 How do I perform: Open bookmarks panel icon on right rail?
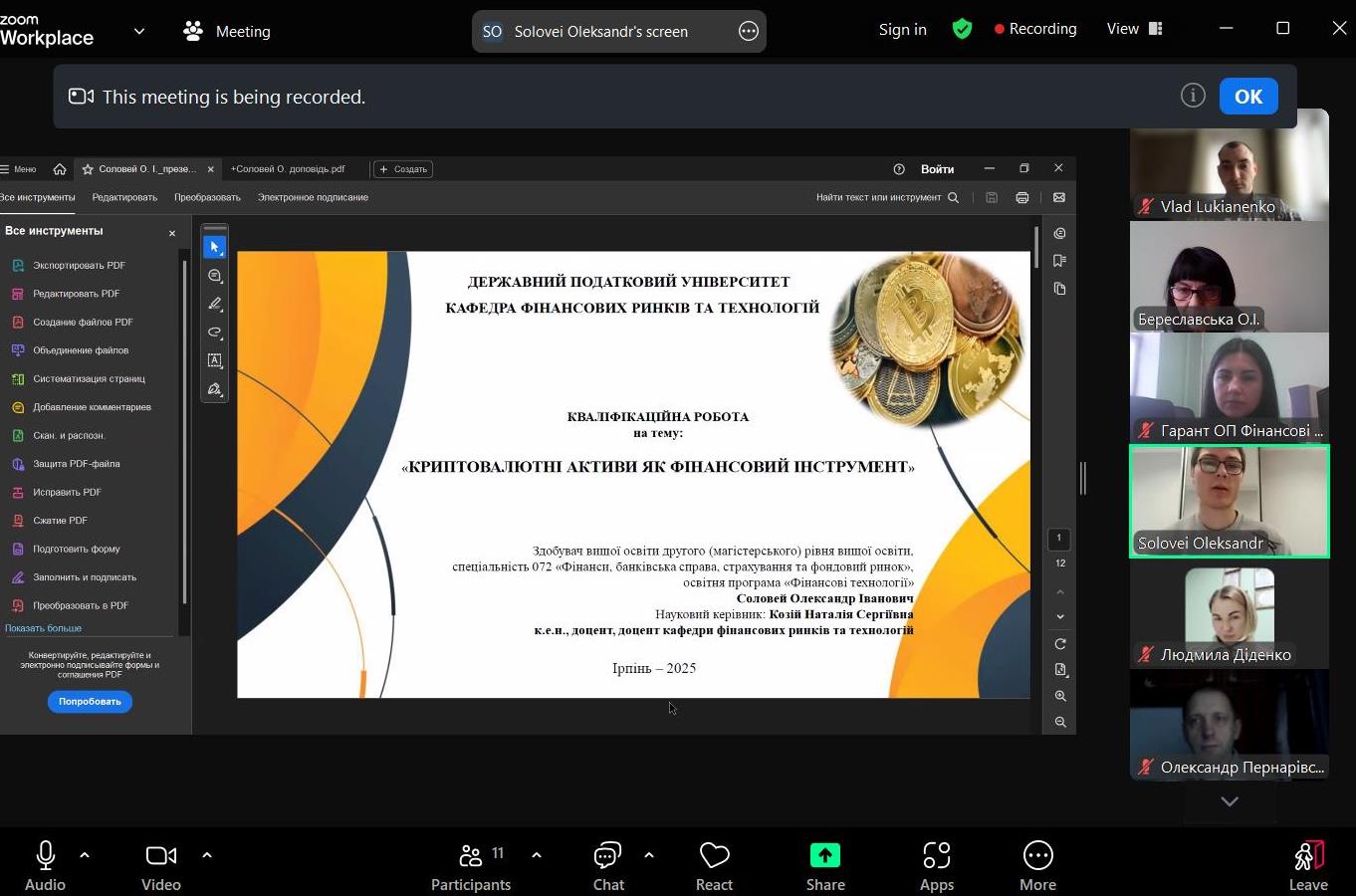point(1059,261)
